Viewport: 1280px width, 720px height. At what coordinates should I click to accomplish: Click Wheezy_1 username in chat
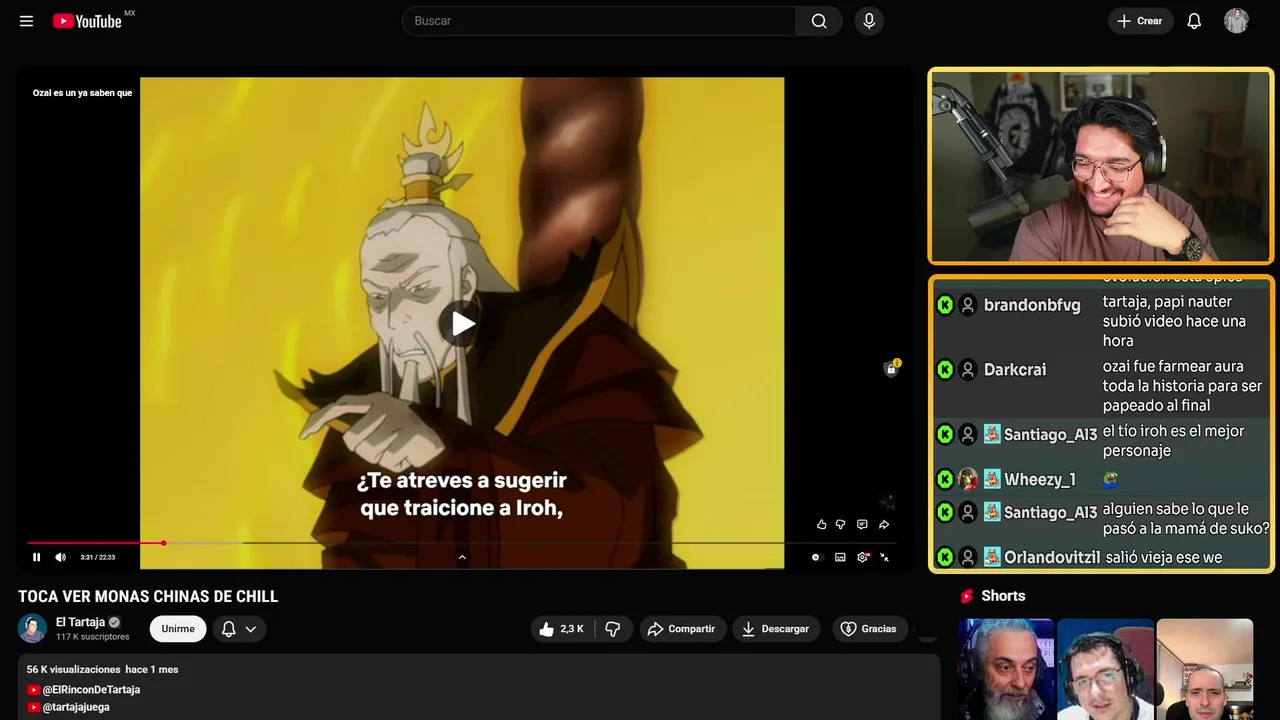[1040, 480]
